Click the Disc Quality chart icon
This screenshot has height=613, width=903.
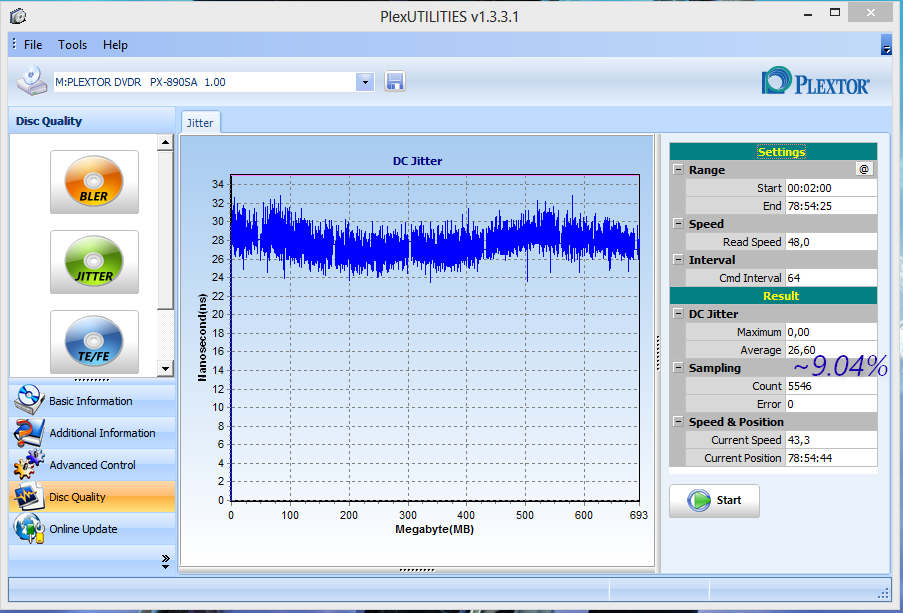29,497
